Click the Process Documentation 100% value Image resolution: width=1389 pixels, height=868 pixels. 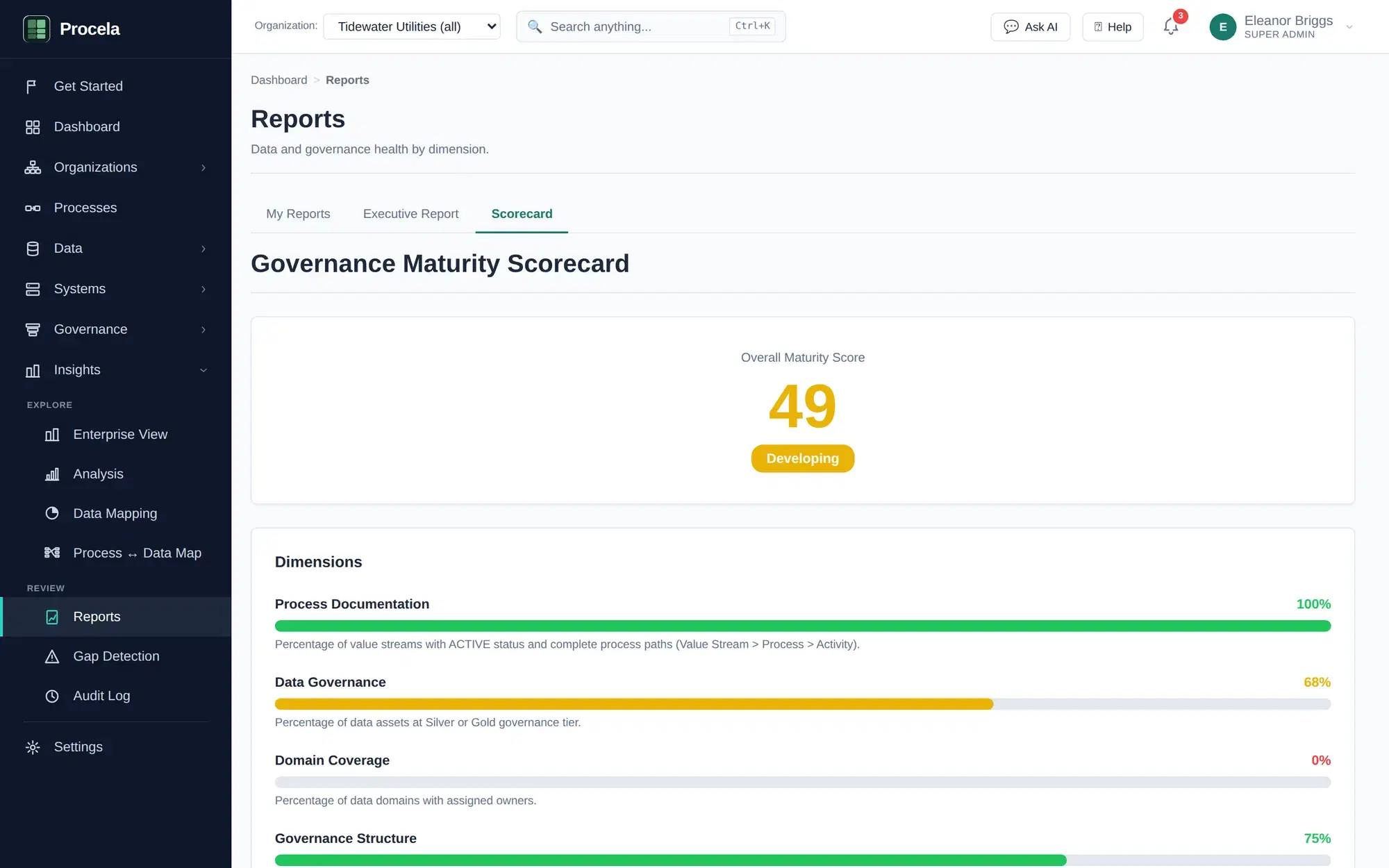pos(1313,604)
